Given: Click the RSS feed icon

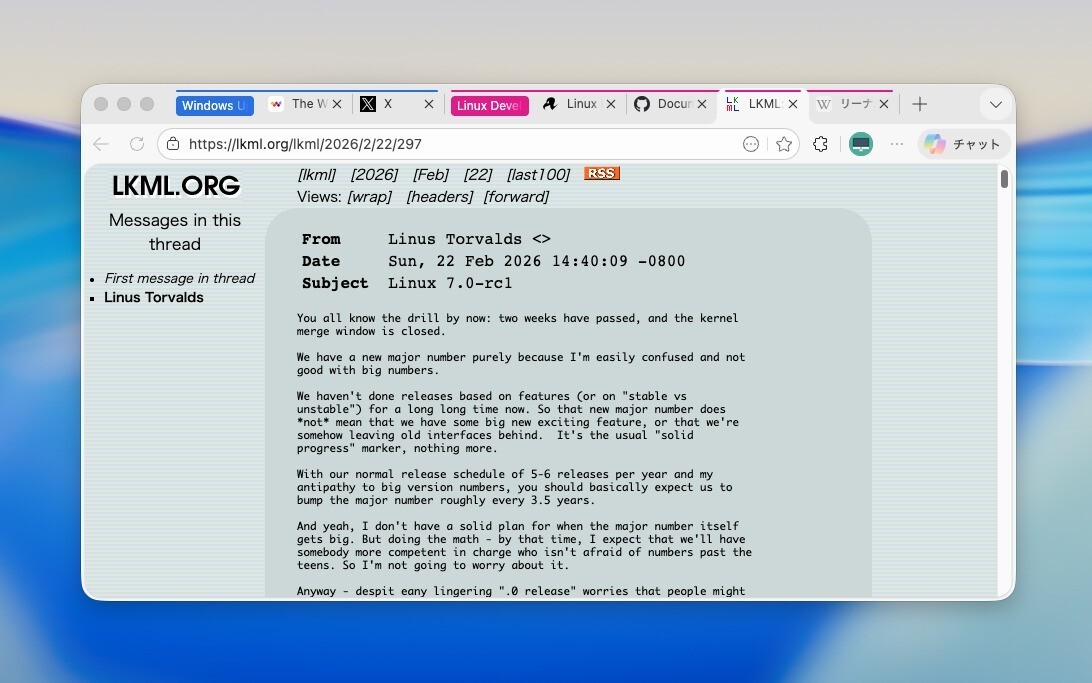Looking at the screenshot, I should (x=601, y=174).
